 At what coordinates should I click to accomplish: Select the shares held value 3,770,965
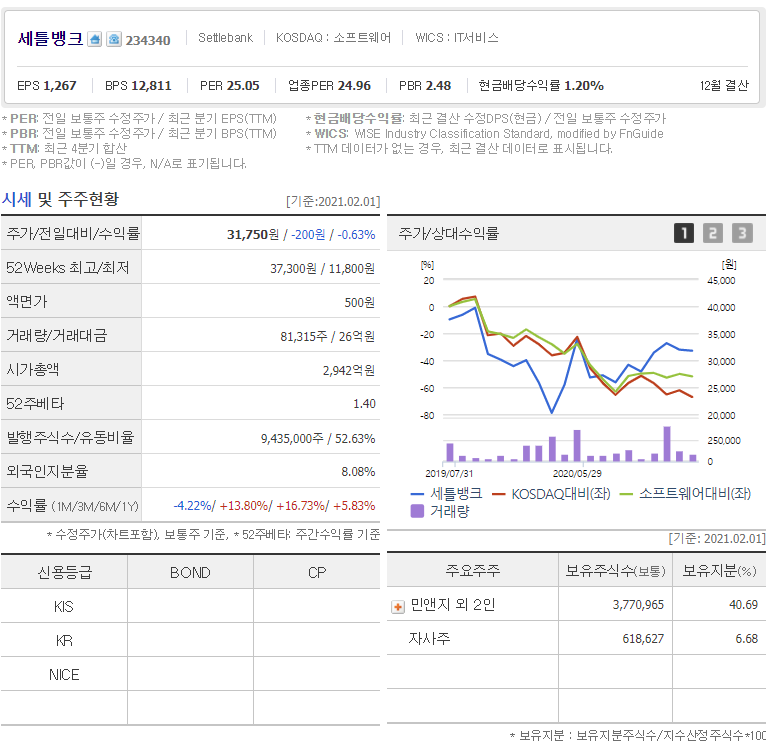pyautogui.click(x=638, y=605)
